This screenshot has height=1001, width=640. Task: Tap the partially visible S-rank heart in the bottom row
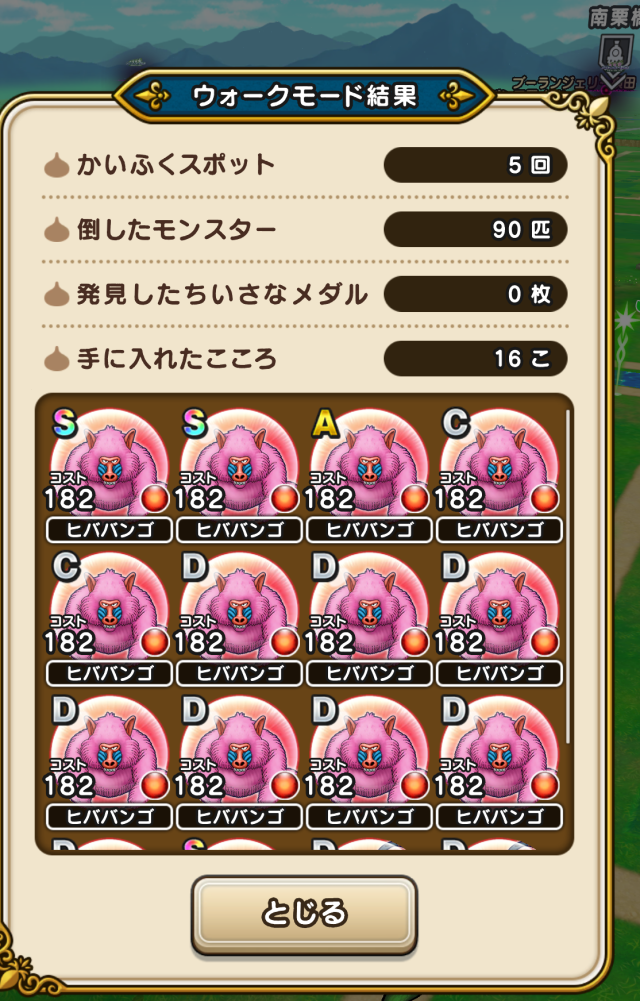pos(239,845)
